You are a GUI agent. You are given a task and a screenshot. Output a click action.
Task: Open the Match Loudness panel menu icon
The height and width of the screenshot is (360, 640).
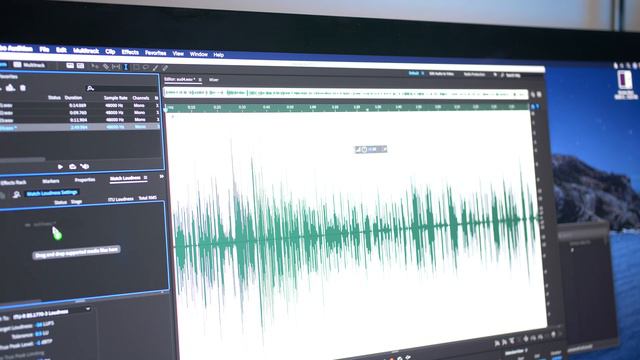tap(146, 178)
